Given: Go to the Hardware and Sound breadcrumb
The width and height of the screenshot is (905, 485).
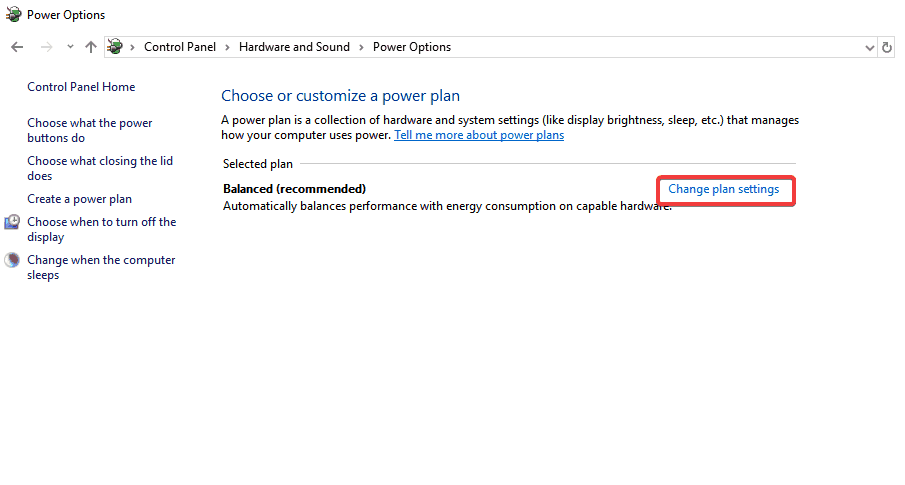Looking at the screenshot, I should point(294,47).
